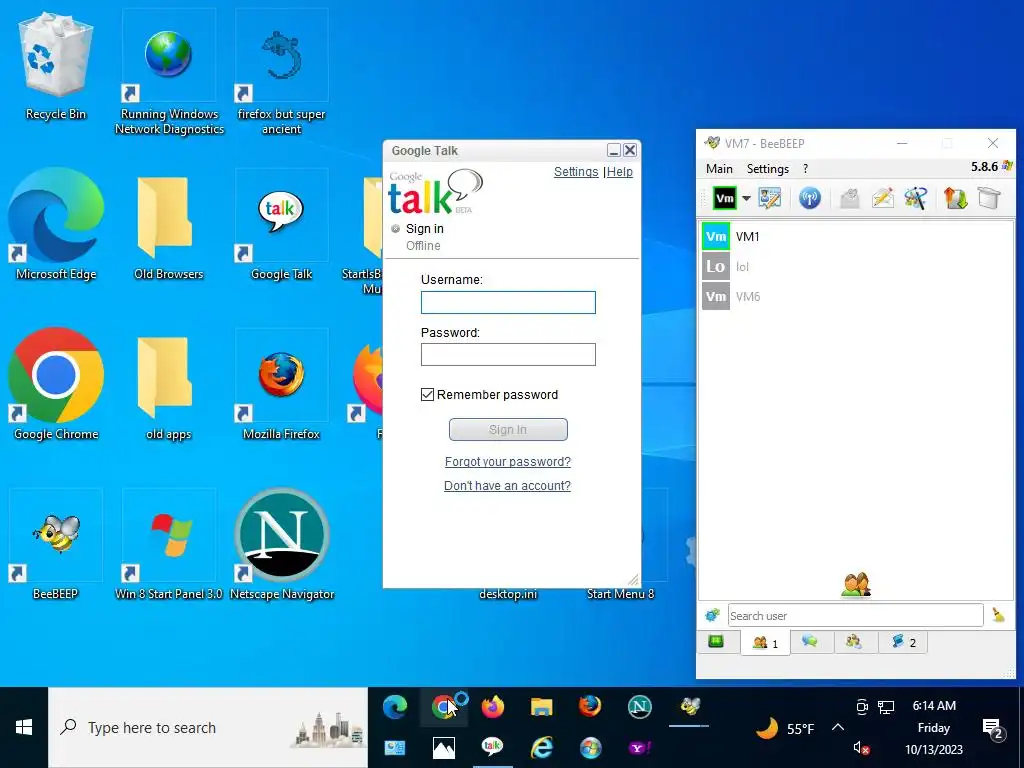This screenshot has height=768, width=1024.
Task: Switch to the file tab showing 2
Action: pos(903,642)
